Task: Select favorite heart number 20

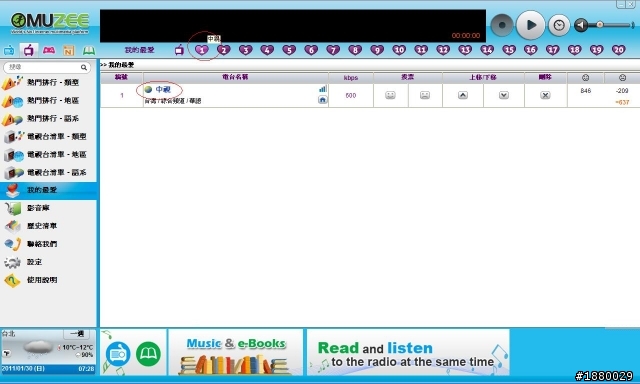Action: 619,50
